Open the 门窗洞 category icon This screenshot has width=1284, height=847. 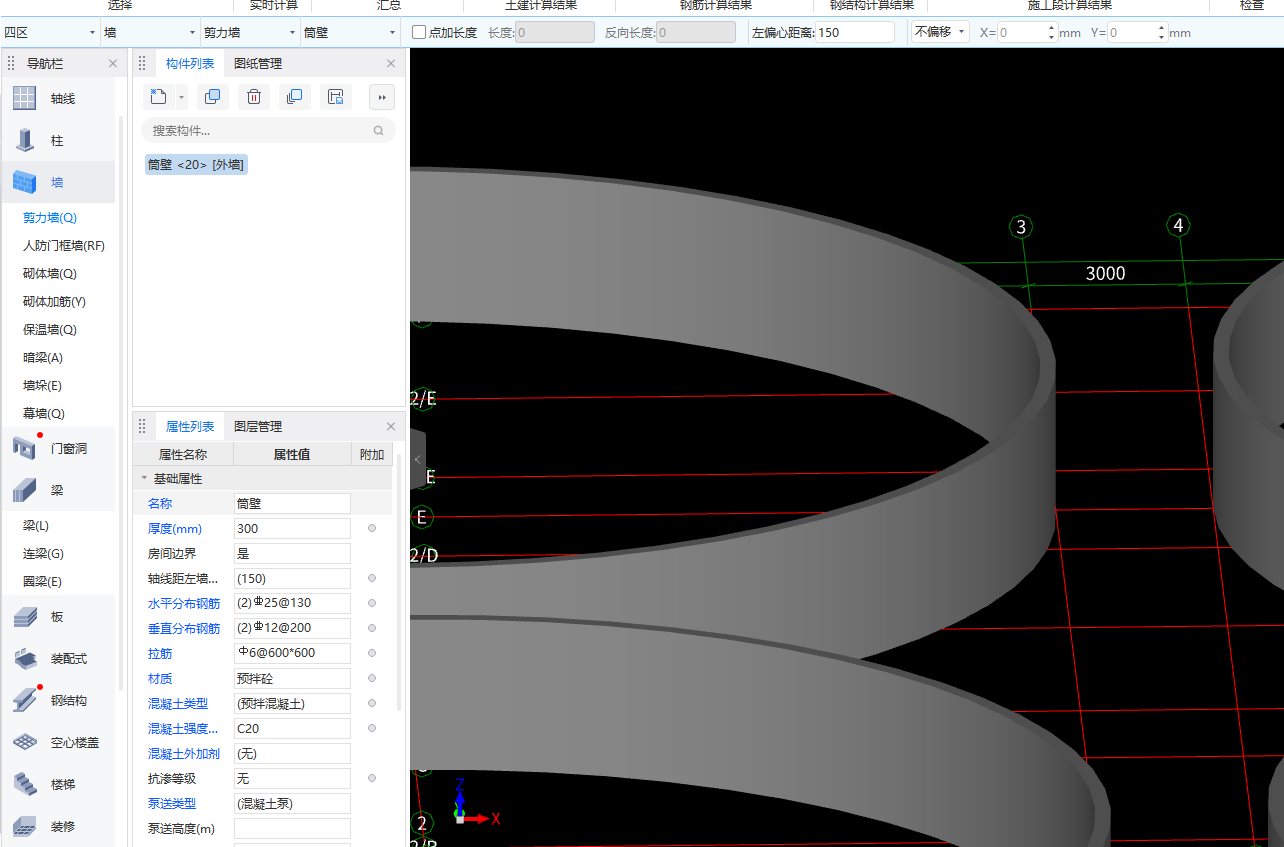pos(24,448)
